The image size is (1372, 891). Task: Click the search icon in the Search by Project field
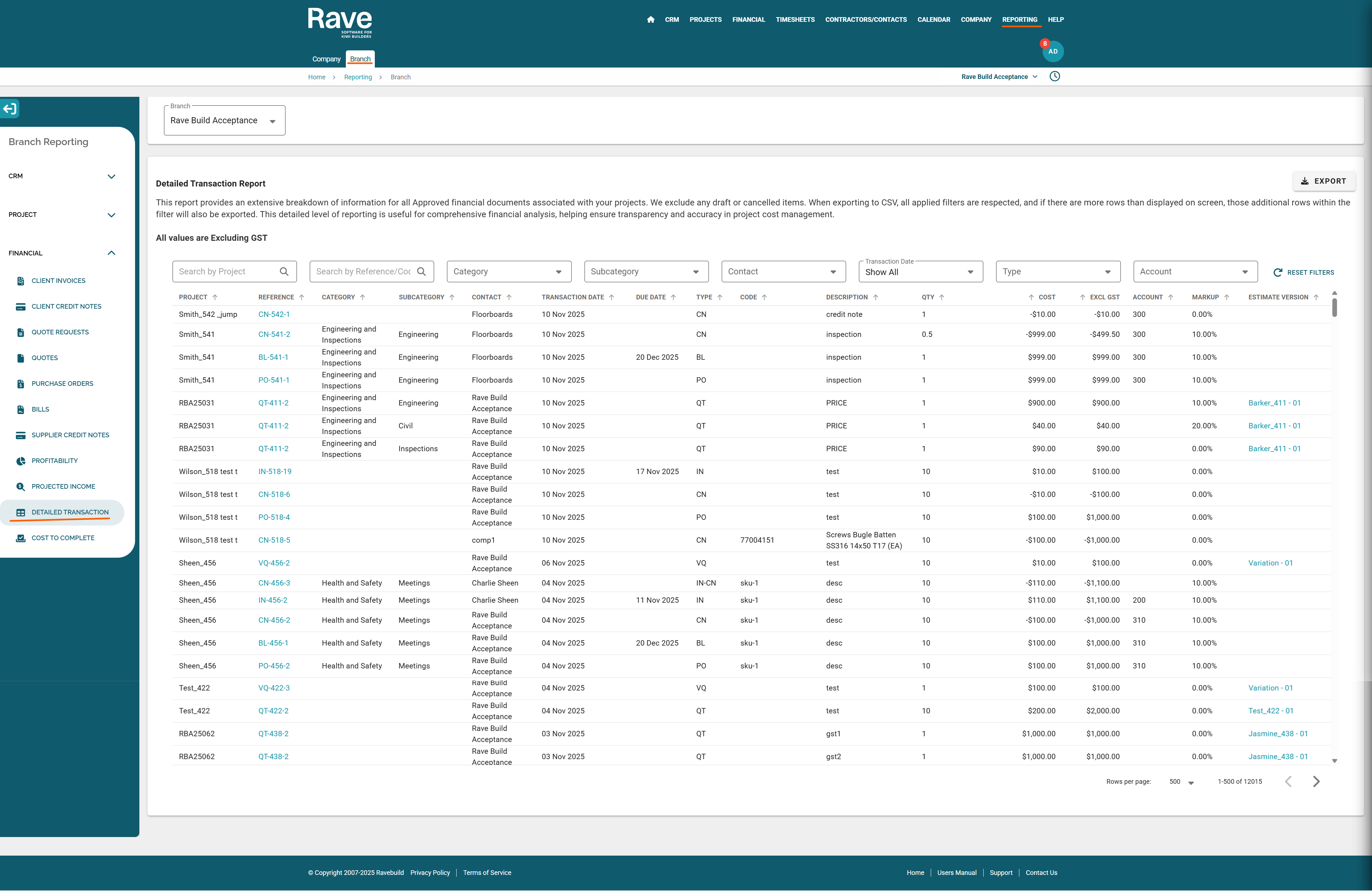coord(284,272)
